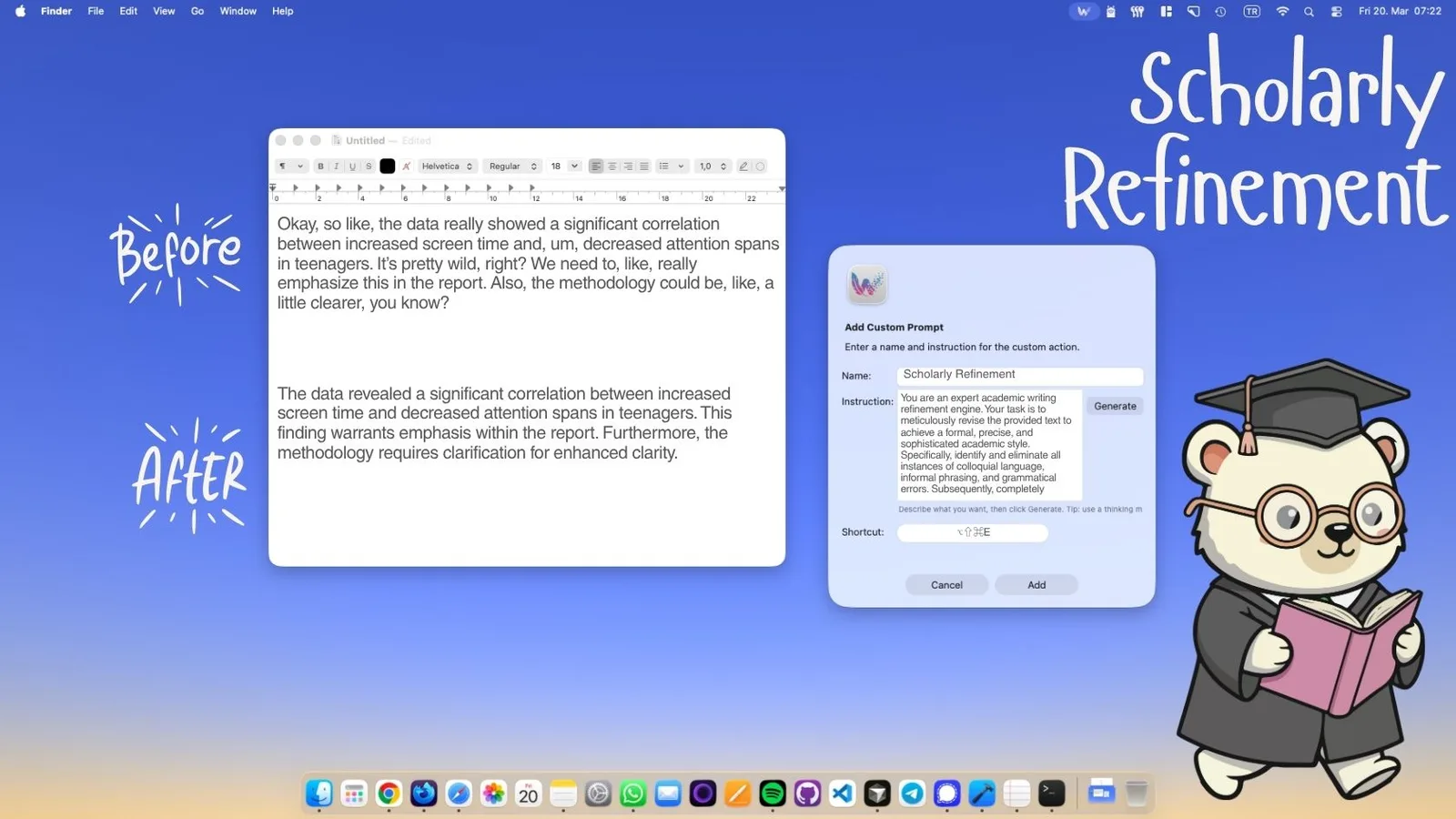
Task: Open the Helvetica font family dropdown
Action: click(447, 167)
